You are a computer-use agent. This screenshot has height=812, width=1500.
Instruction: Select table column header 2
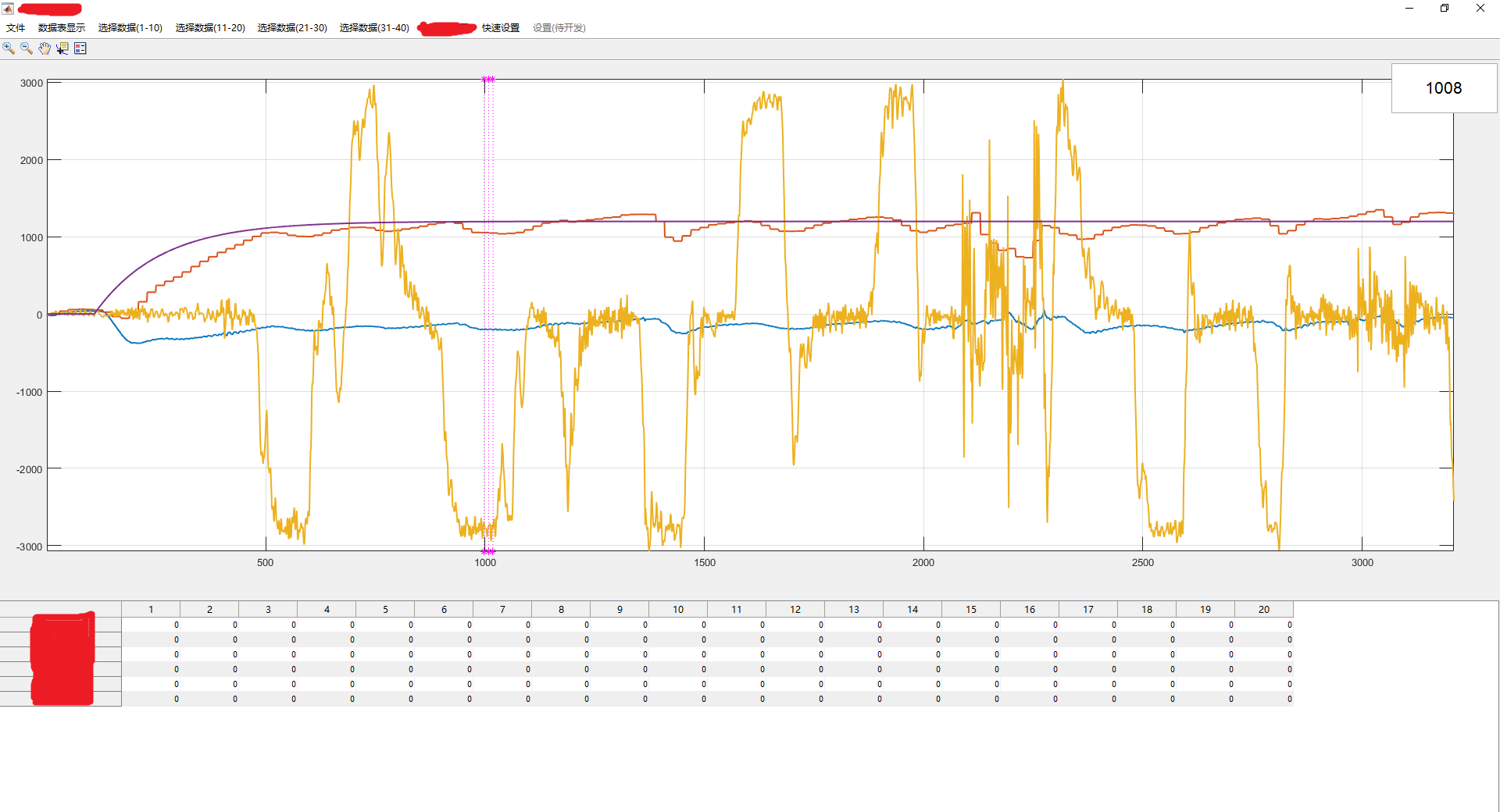(x=209, y=609)
